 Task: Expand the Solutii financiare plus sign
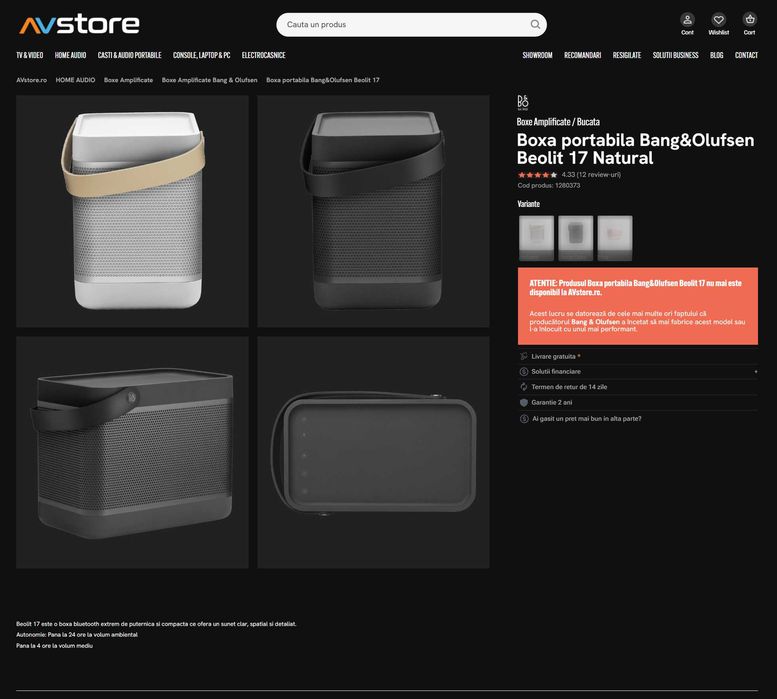(x=756, y=372)
